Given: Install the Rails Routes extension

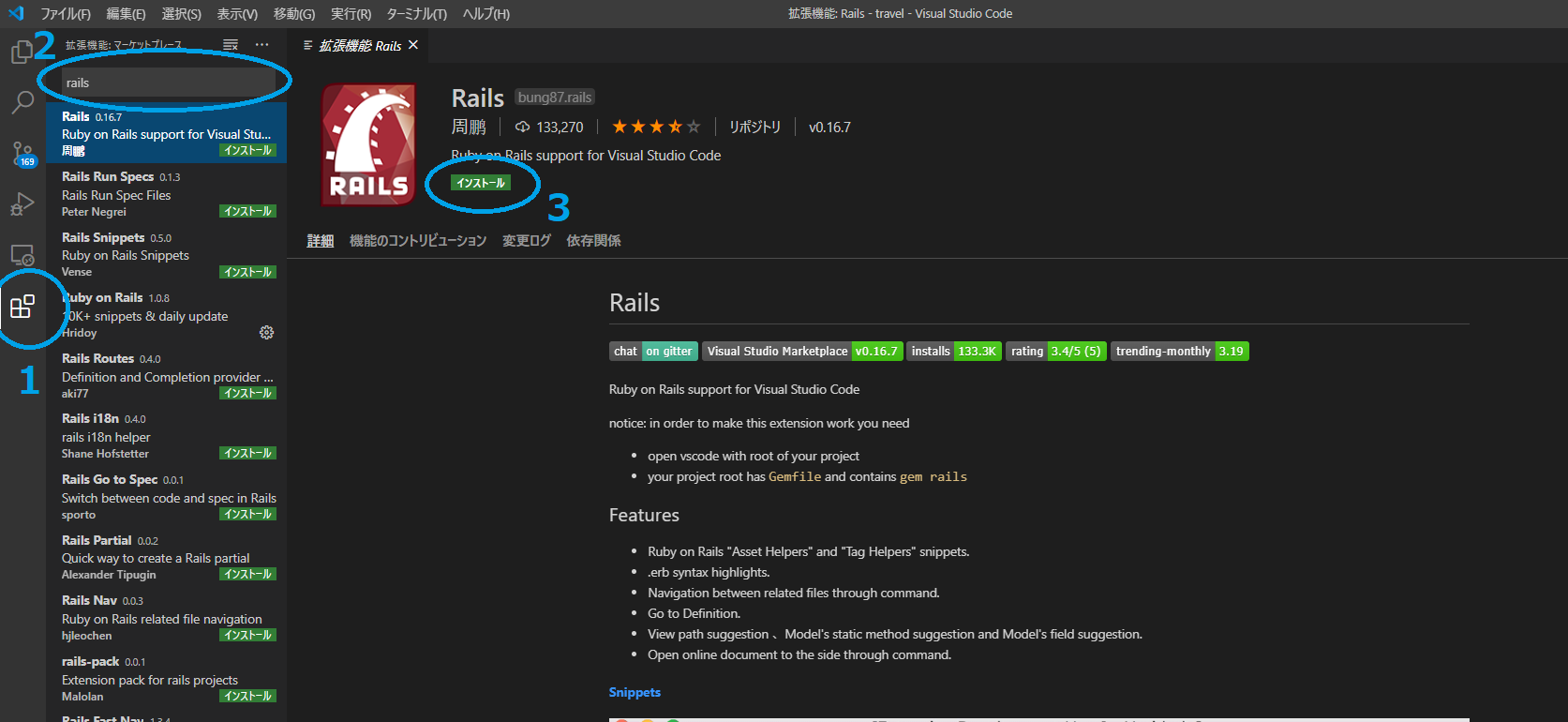Looking at the screenshot, I should click(247, 393).
